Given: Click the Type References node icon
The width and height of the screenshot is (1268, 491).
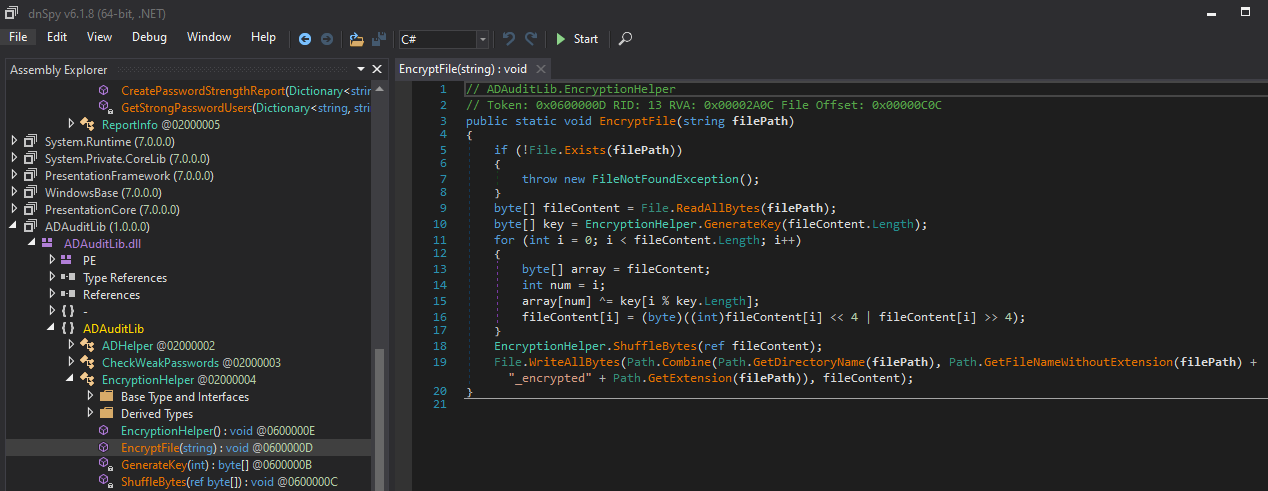Looking at the screenshot, I should coord(67,277).
